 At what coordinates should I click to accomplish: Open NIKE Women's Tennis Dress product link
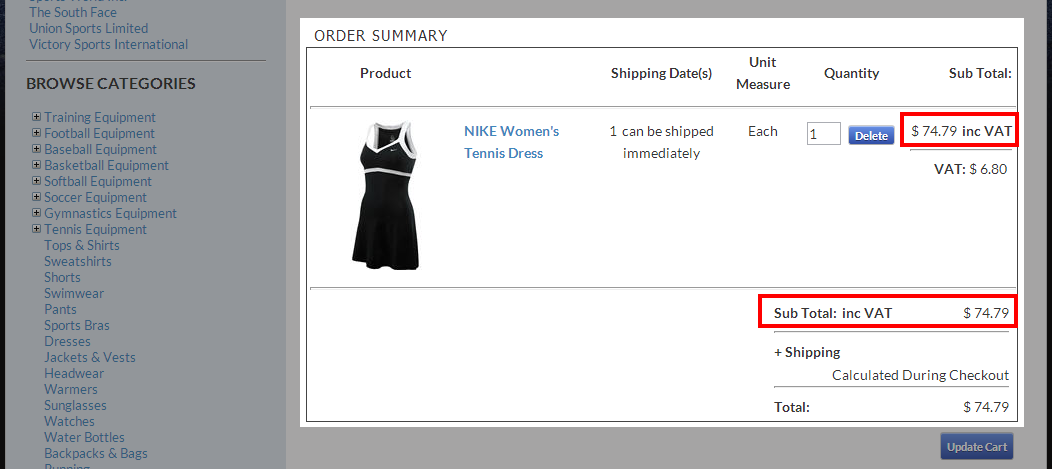click(x=511, y=142)
